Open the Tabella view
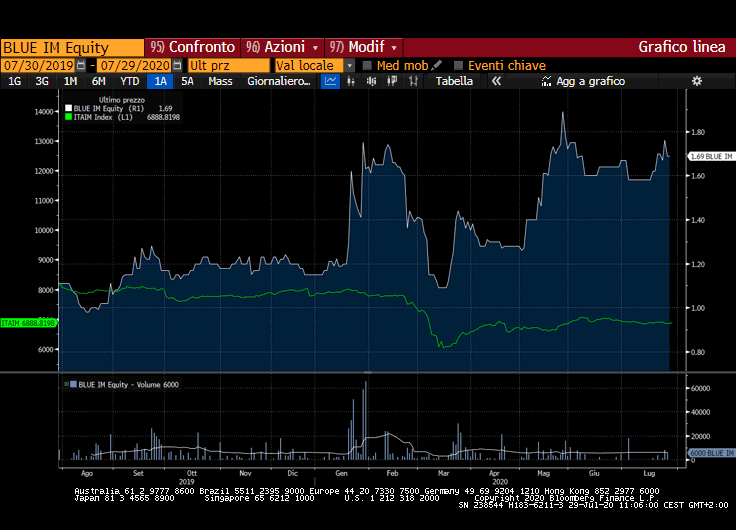Screen dimensions: 736x530 [455, 81]
